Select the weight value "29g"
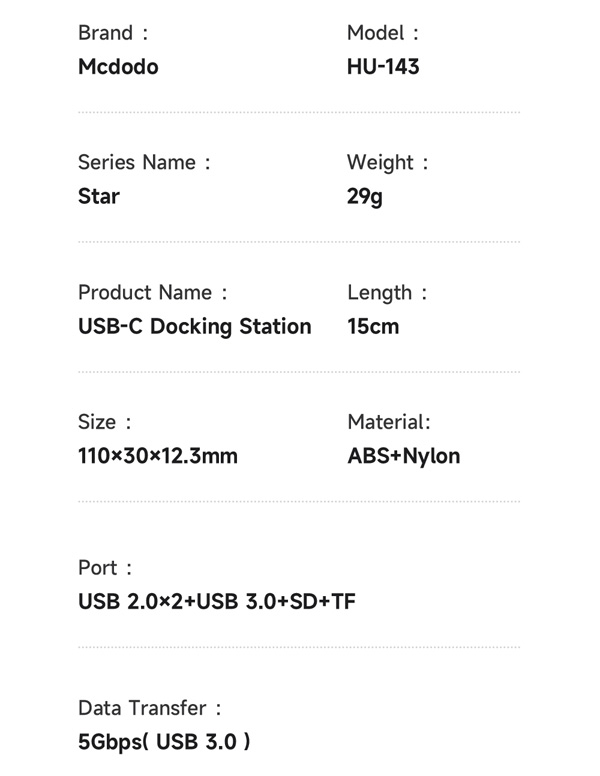This screenshot has width=600, height=776. [365, 196]
